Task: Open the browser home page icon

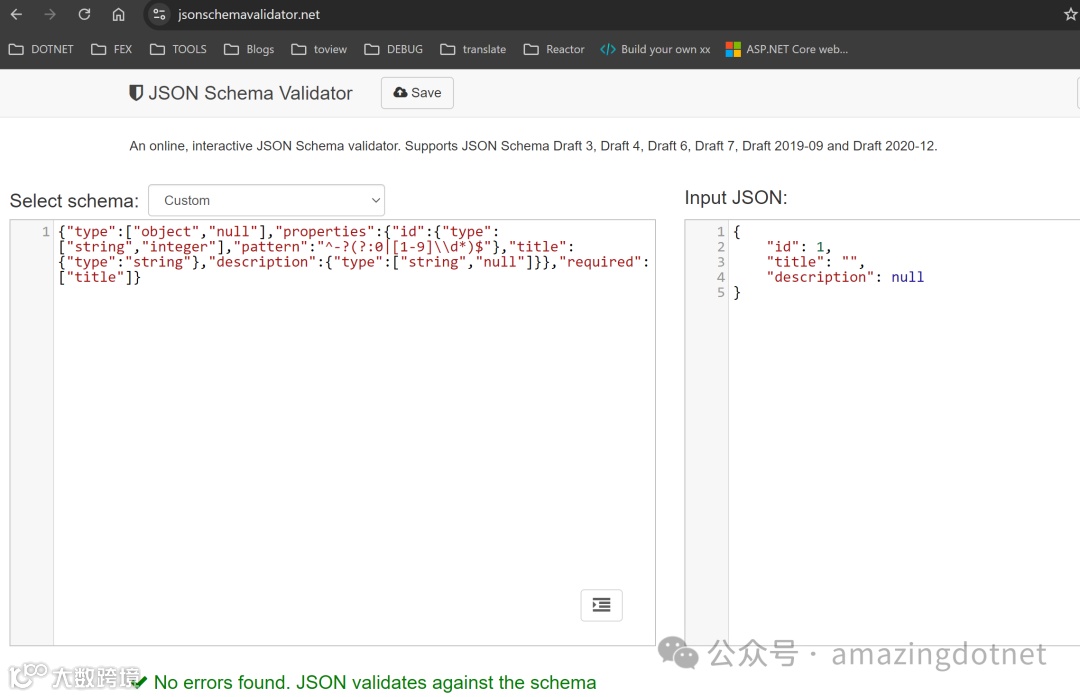Action: [x=118, y=14]
